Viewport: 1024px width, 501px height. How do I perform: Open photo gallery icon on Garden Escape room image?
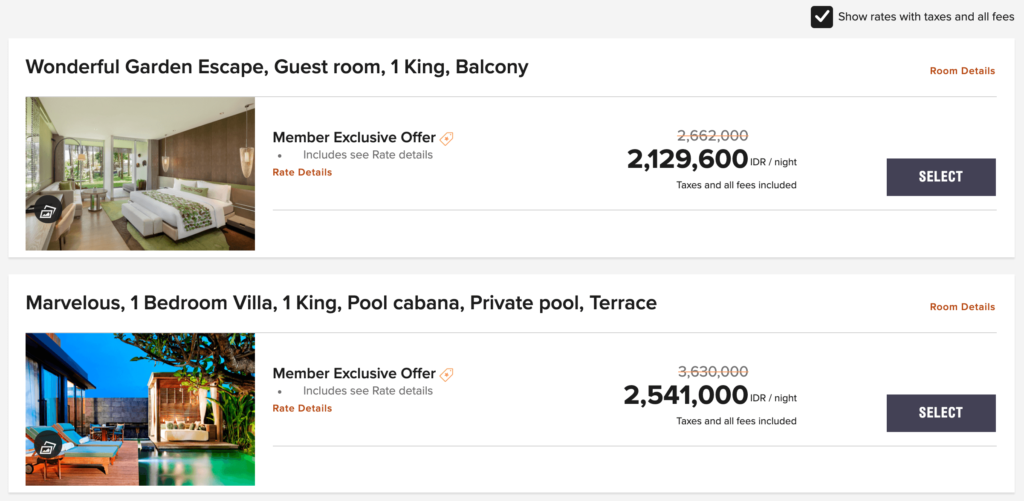(48, 210)
